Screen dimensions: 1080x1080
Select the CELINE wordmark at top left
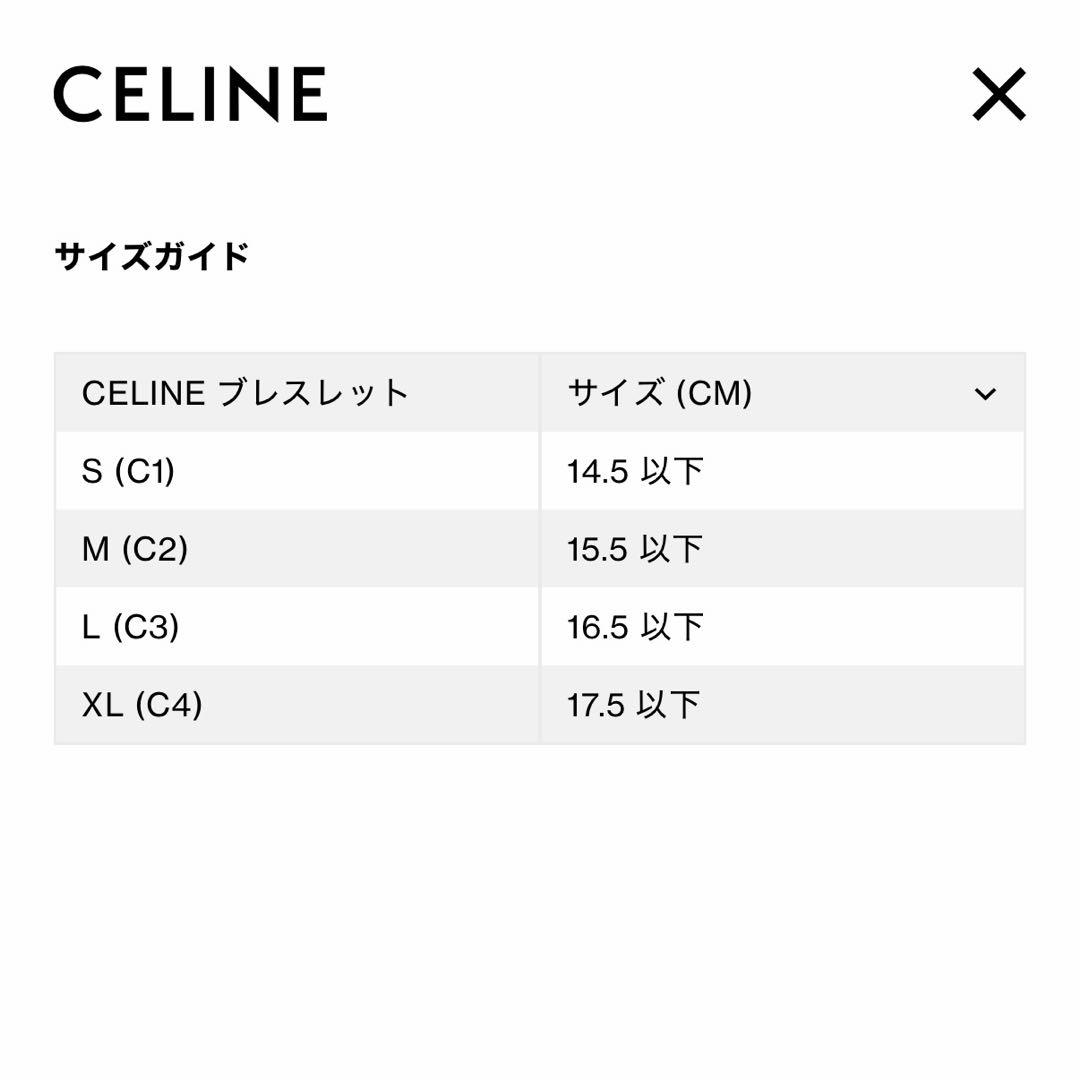pos(190,95)
